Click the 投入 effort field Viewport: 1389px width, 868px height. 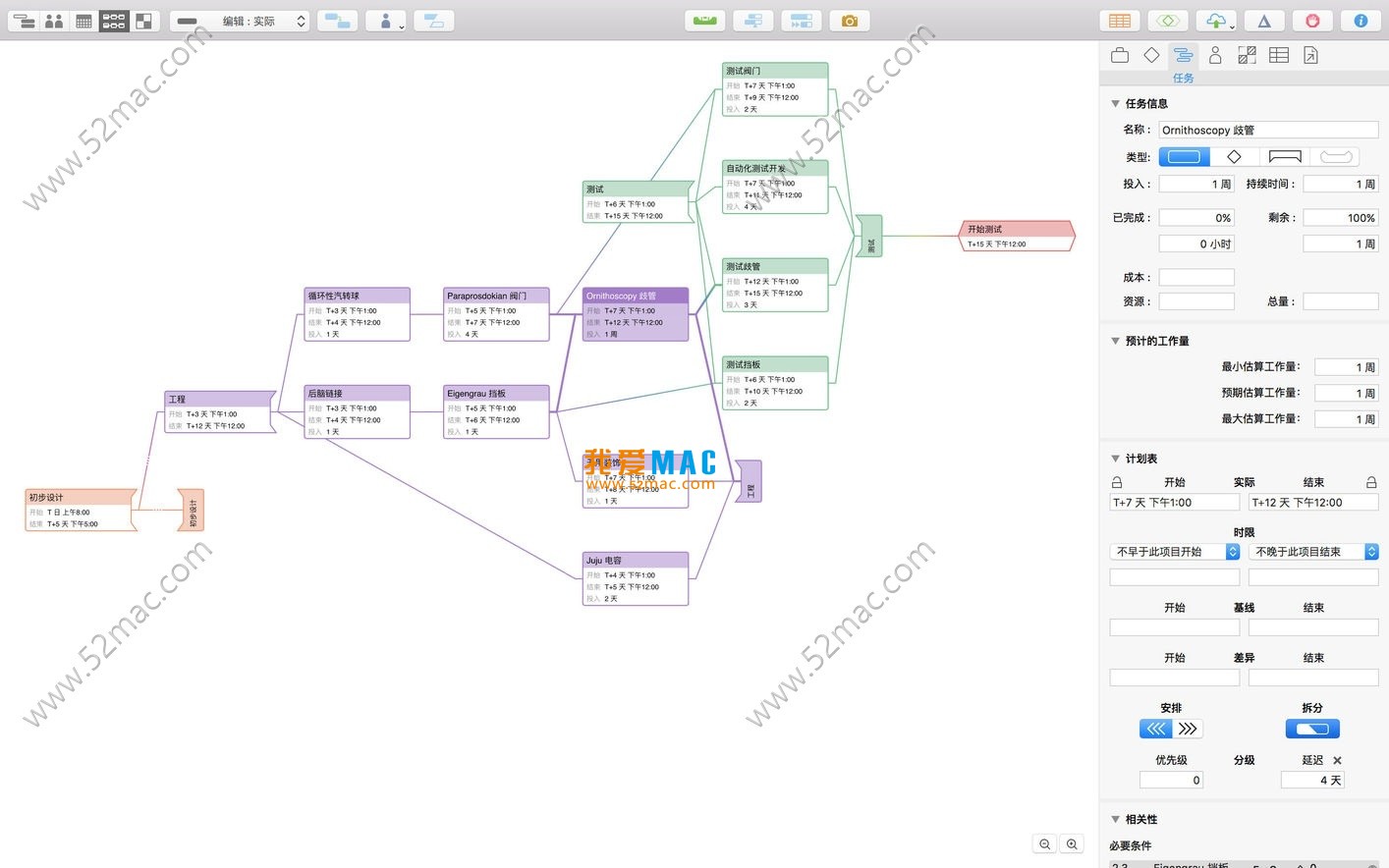tap(1196, 184)
